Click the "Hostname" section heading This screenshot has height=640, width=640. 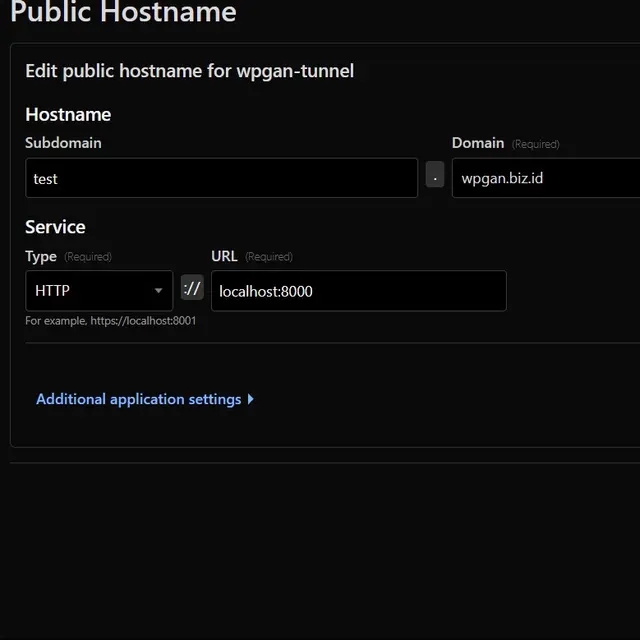coord(68,114)
